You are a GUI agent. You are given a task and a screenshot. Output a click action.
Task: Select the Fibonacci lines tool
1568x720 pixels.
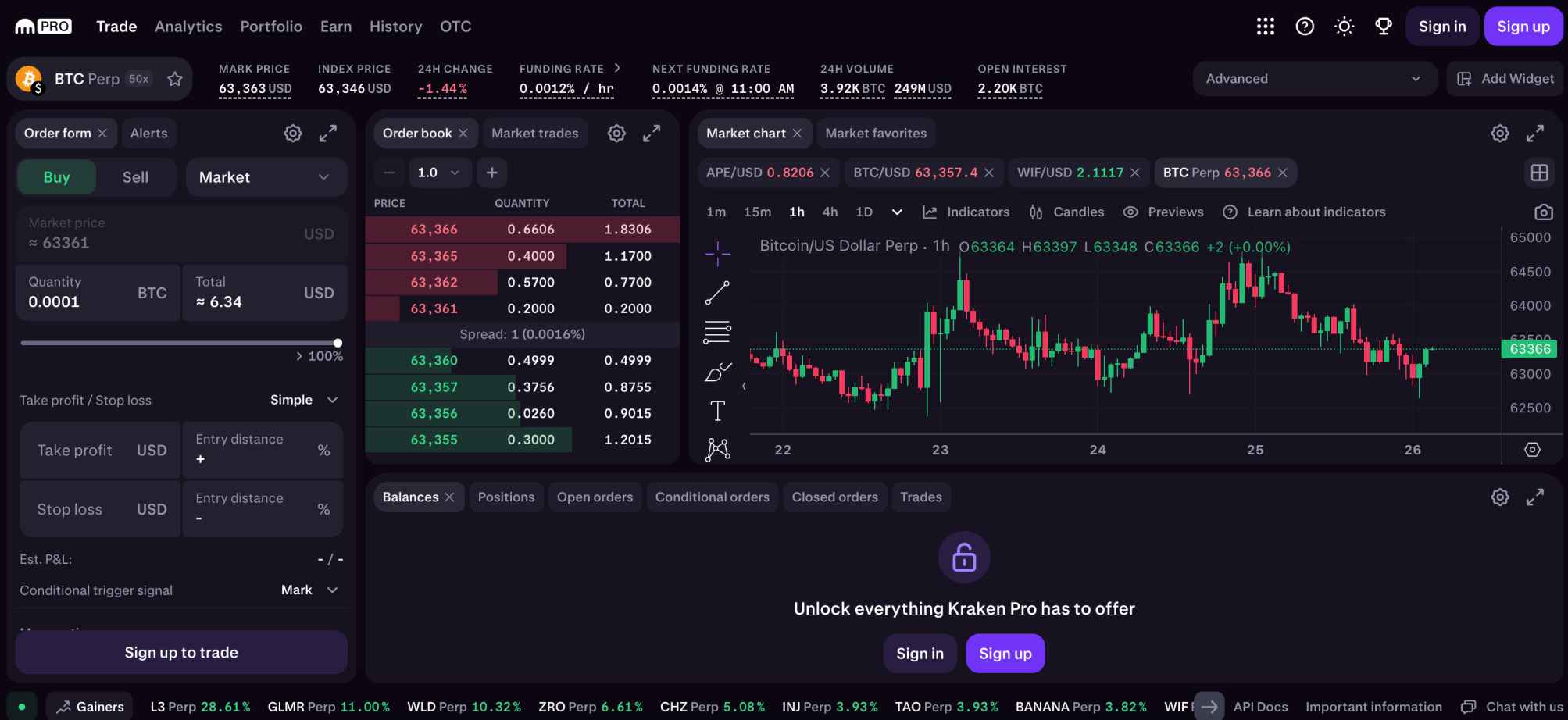[x=717, y=333]
